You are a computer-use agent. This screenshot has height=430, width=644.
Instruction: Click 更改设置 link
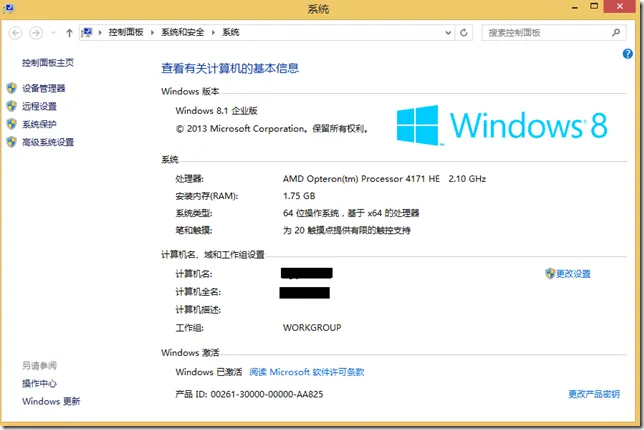click(x=573, y=274)
